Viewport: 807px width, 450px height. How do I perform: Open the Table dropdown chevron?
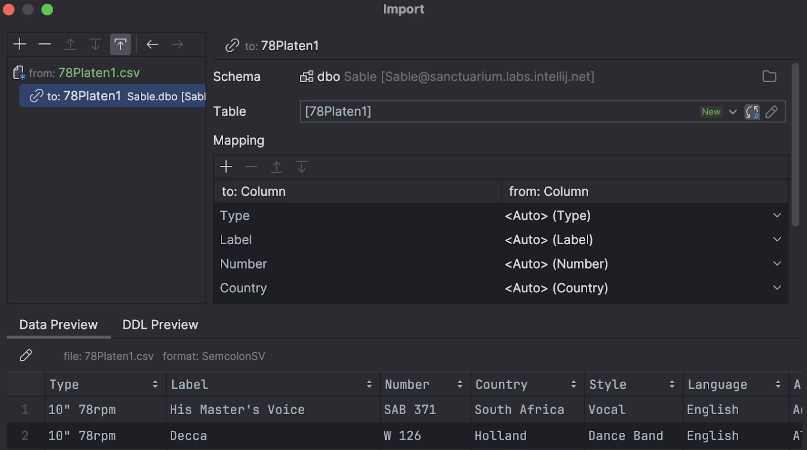(x=732, y=112)
